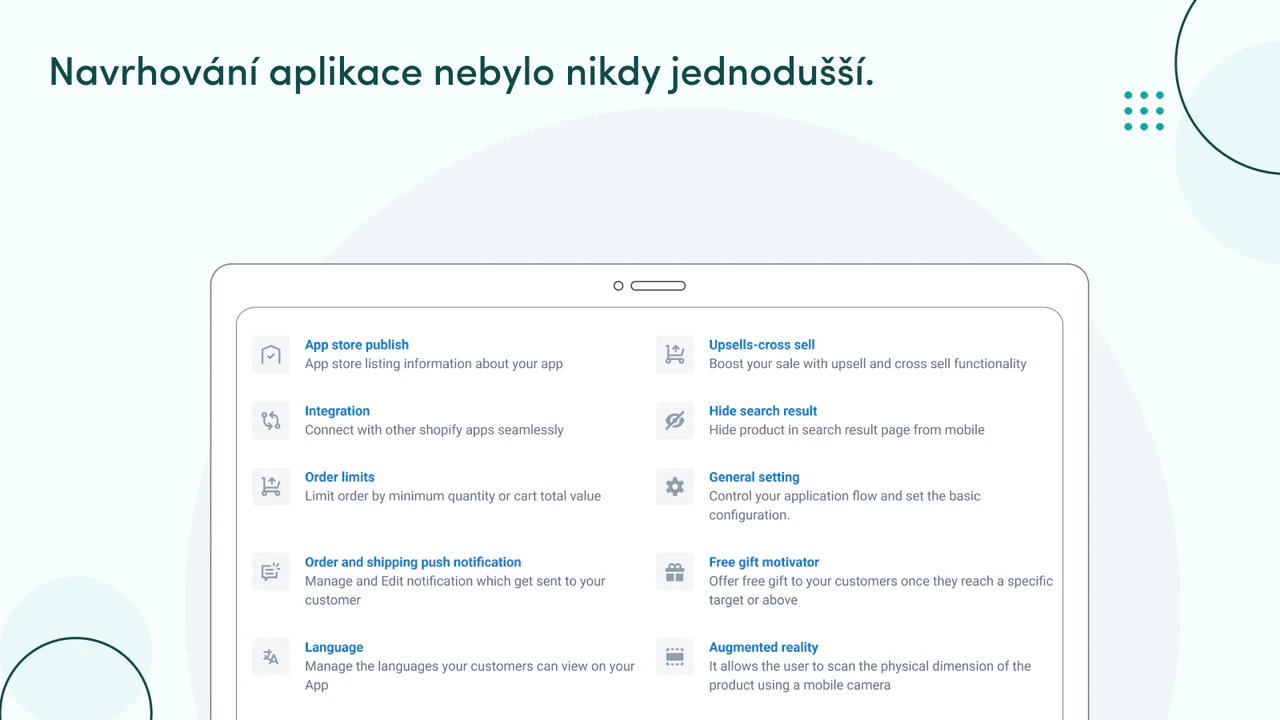Click the Augmented reality scan icon
Viewport: 1280px width, 720px height.
coord(675,657)
